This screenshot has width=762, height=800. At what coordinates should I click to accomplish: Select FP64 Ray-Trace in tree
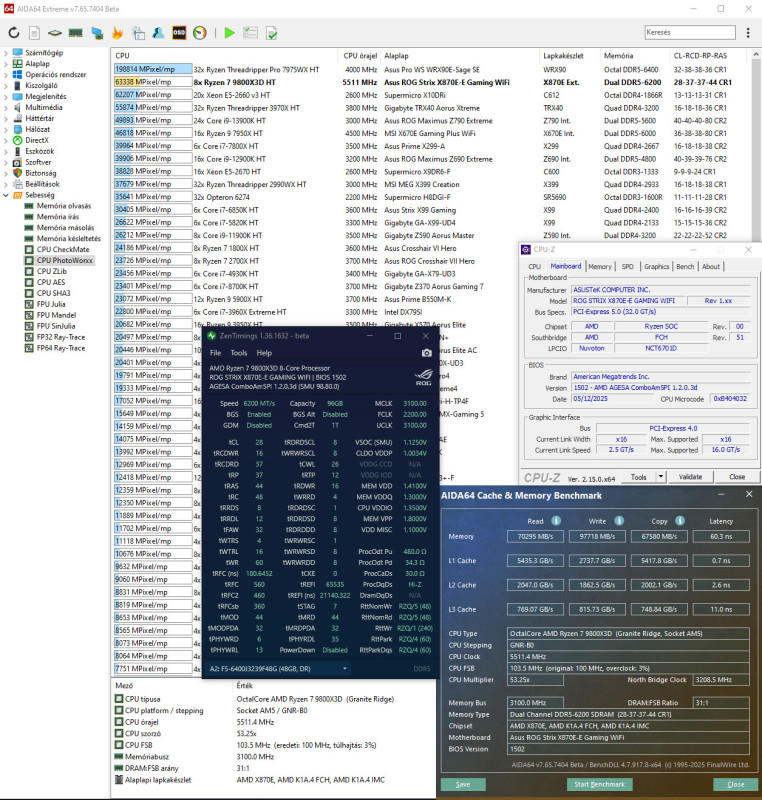tap(61, 348)
